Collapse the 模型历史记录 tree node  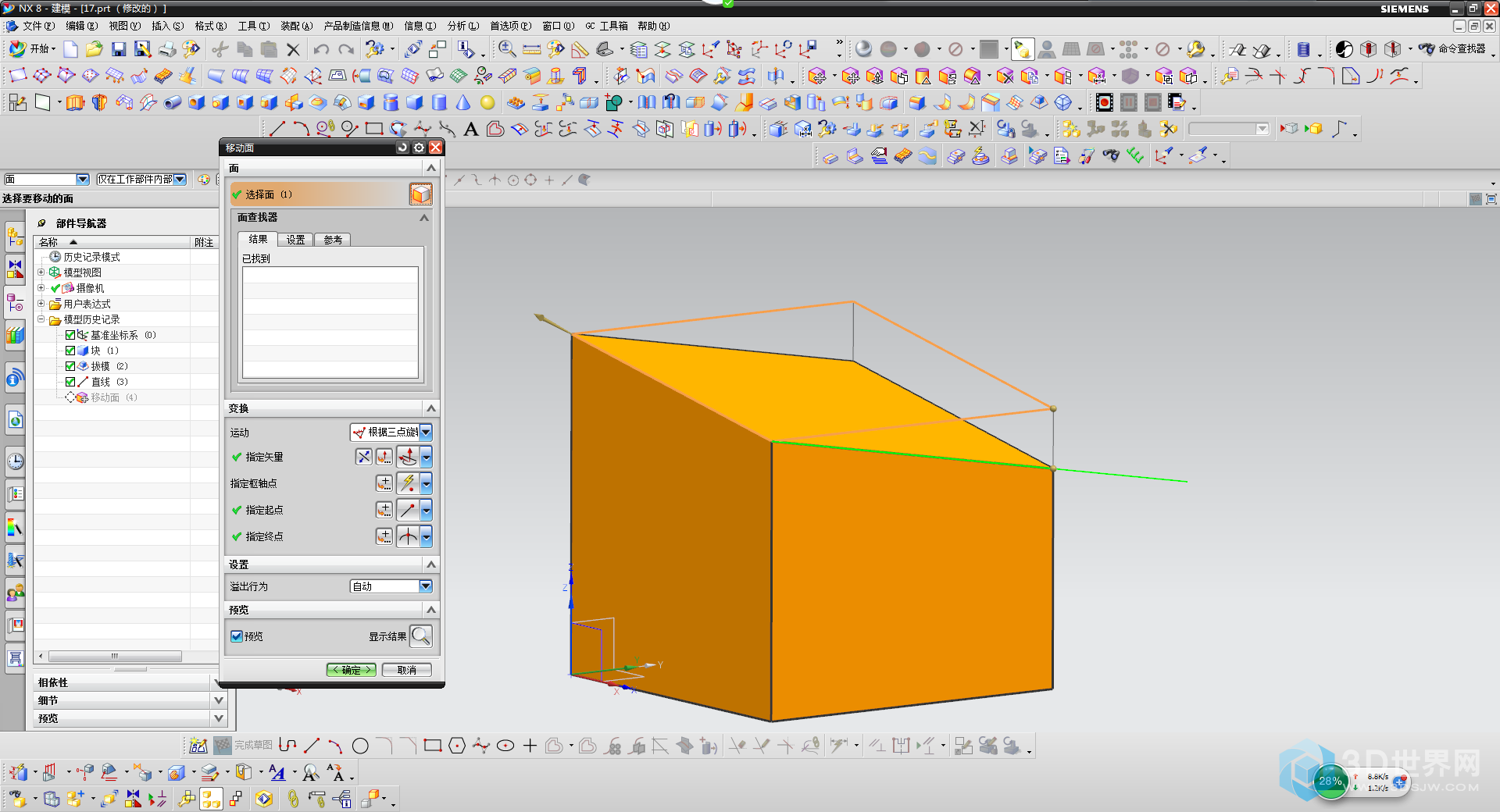click(41, 319)
